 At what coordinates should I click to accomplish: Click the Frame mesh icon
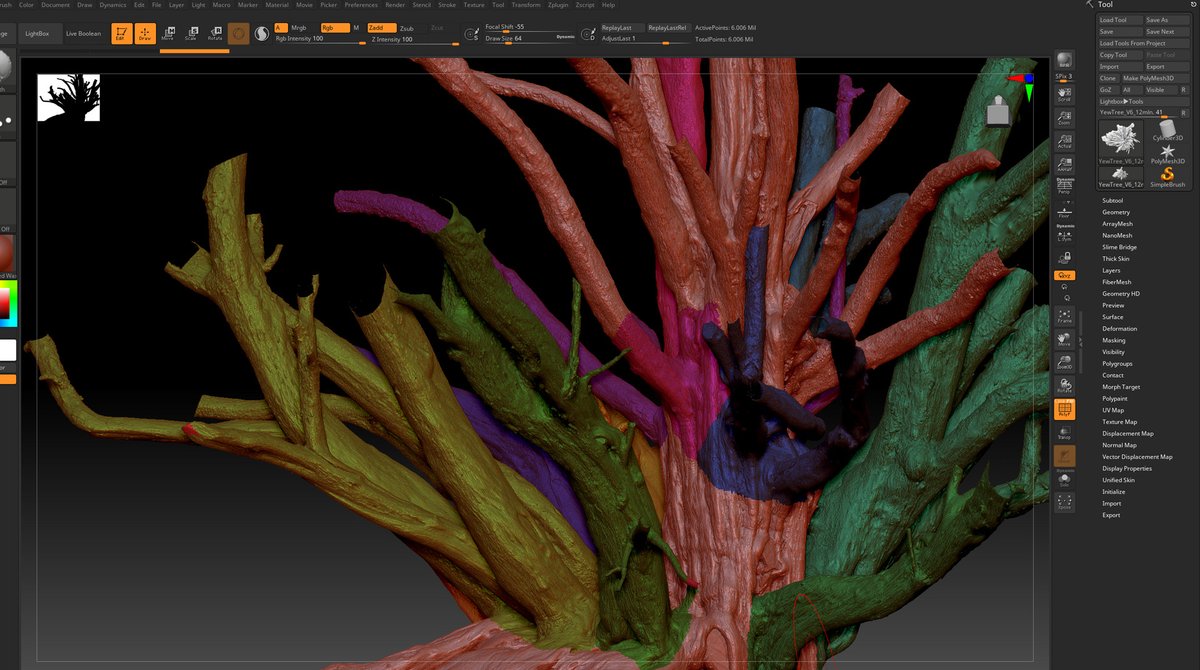tap(1064, 316)
